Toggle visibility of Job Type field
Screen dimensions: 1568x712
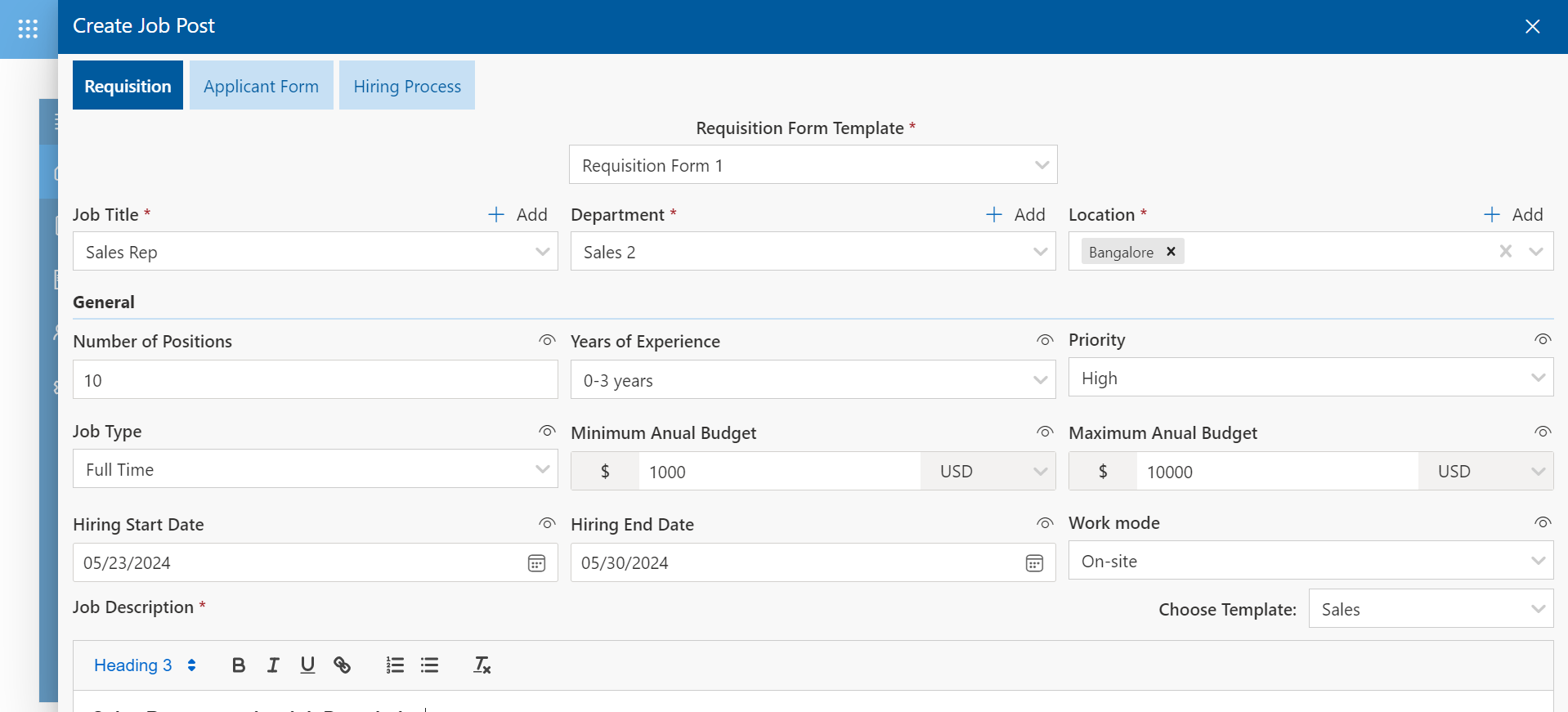547,431
